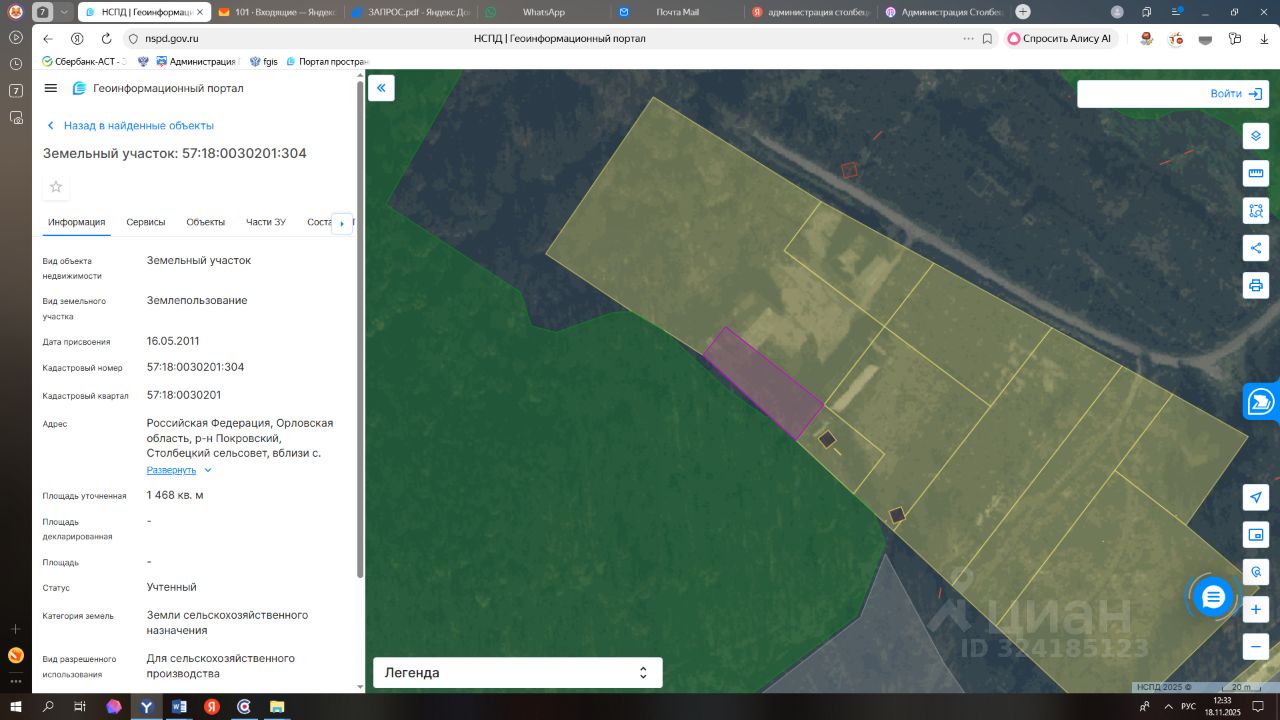Click Назад в найденные объекты link
1280x720 pixels.
click(130, 126)
